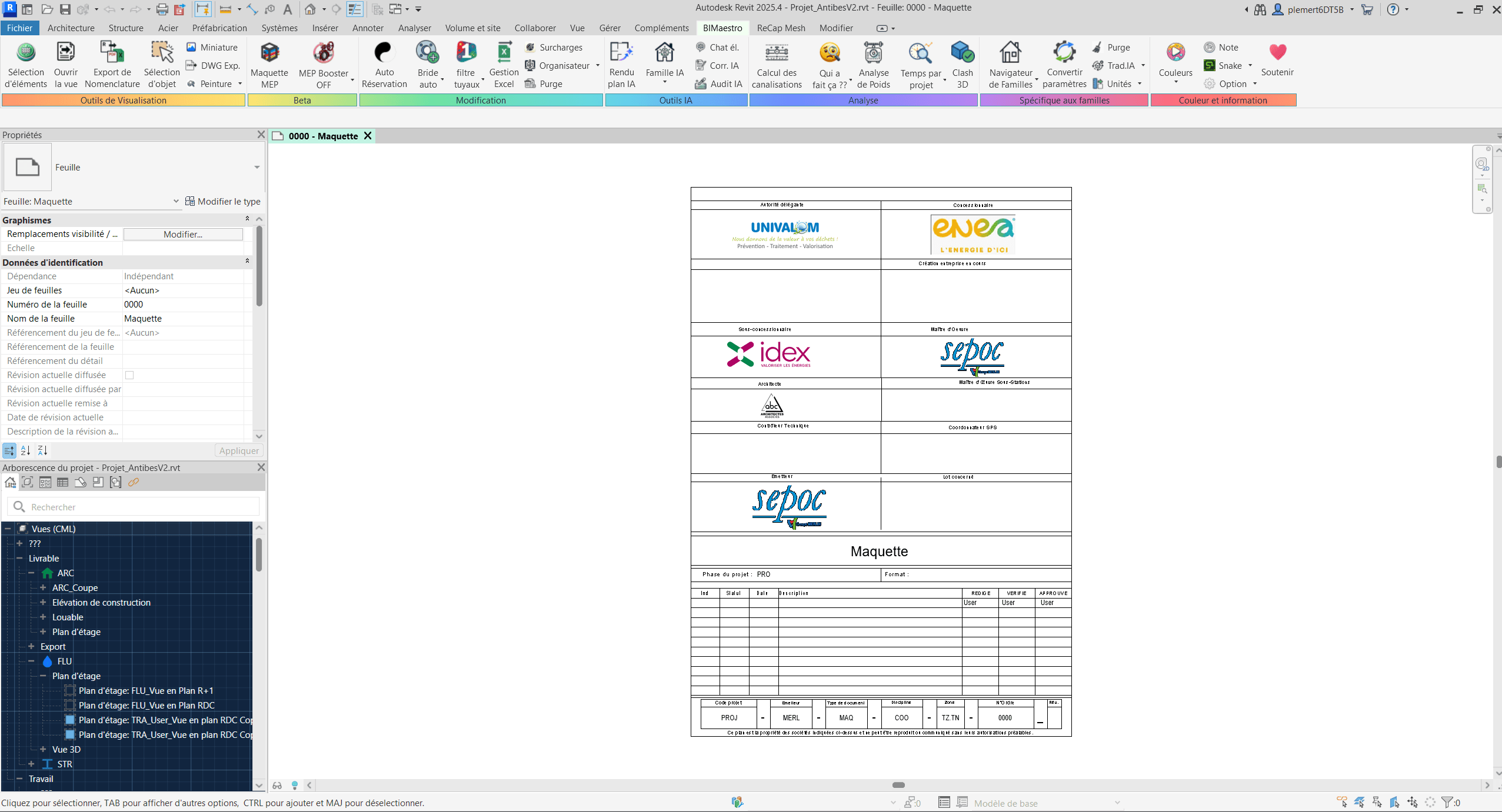Collapse Données d'identification section
This screenshot has height=812, width=1502.
pos(247,261)
